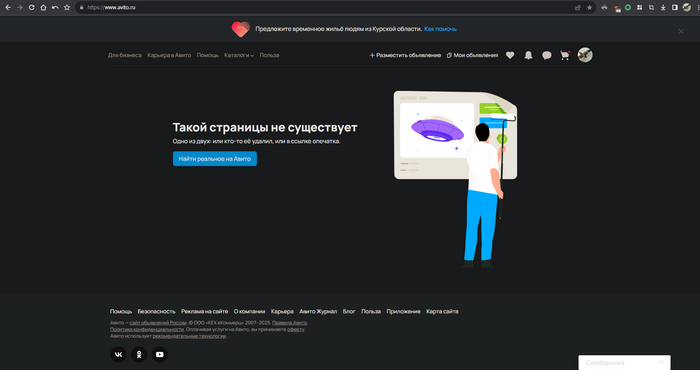
Task: Expand the 'Сообщения' chat panel
Action: [x=625, y=362]
